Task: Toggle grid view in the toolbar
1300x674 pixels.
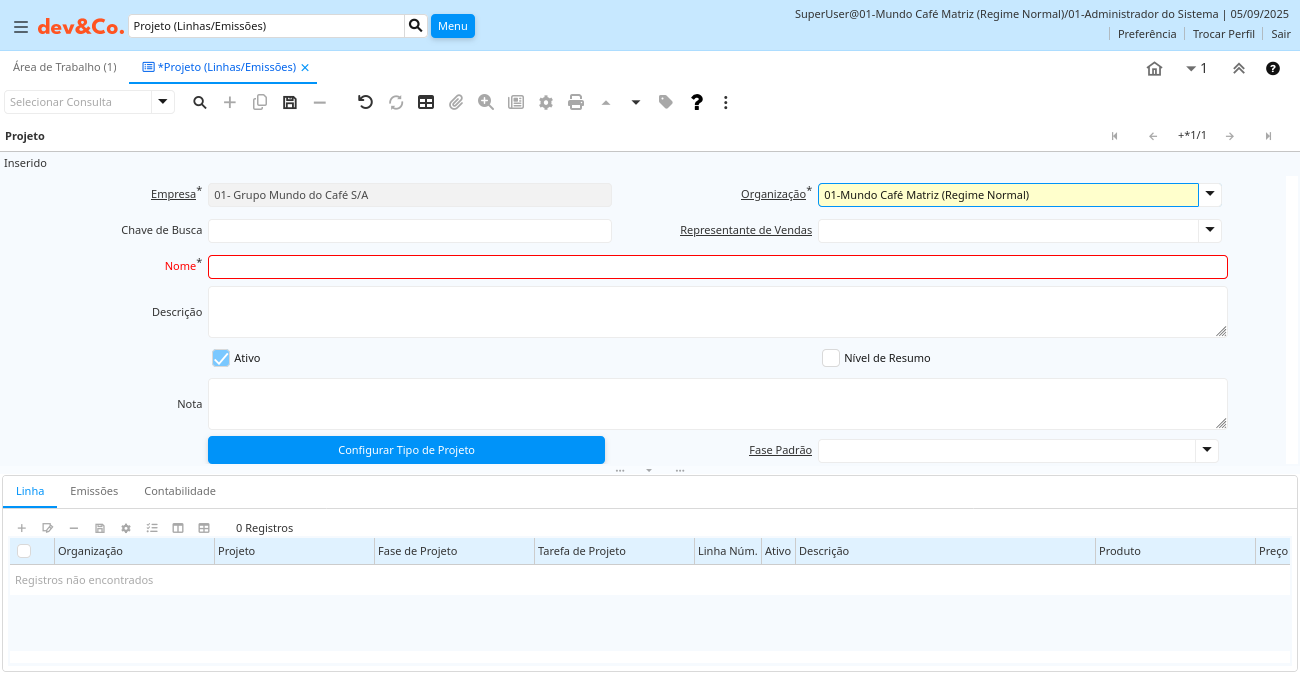Action: [x=426, y=102]
